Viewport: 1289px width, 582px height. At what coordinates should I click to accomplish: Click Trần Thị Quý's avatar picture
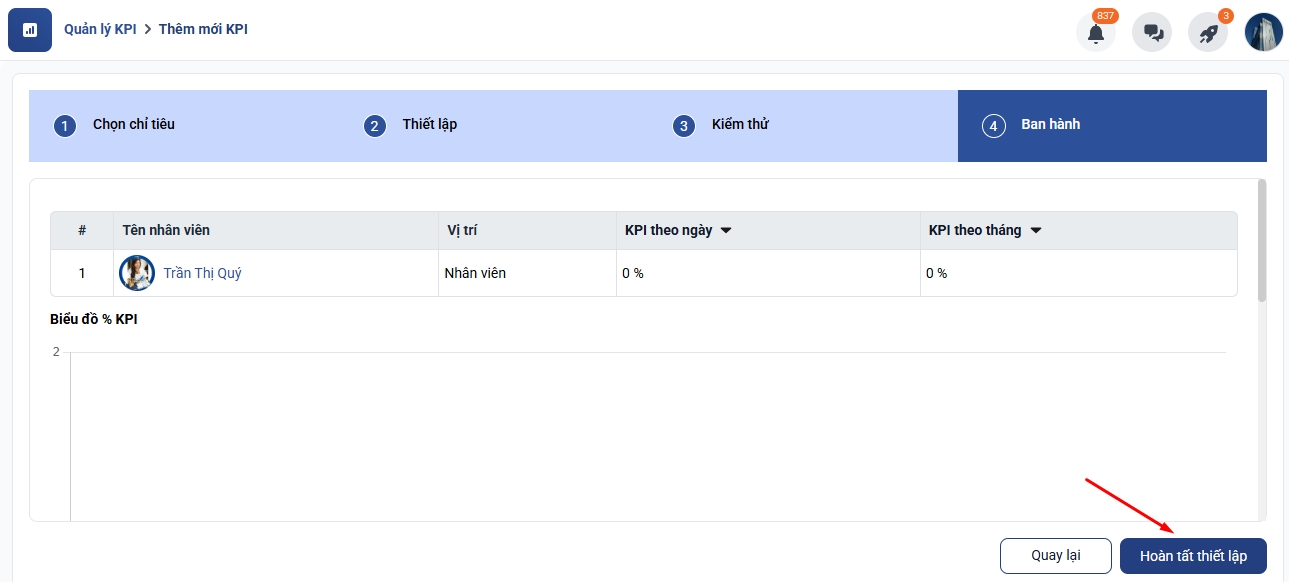click(137, 273)
